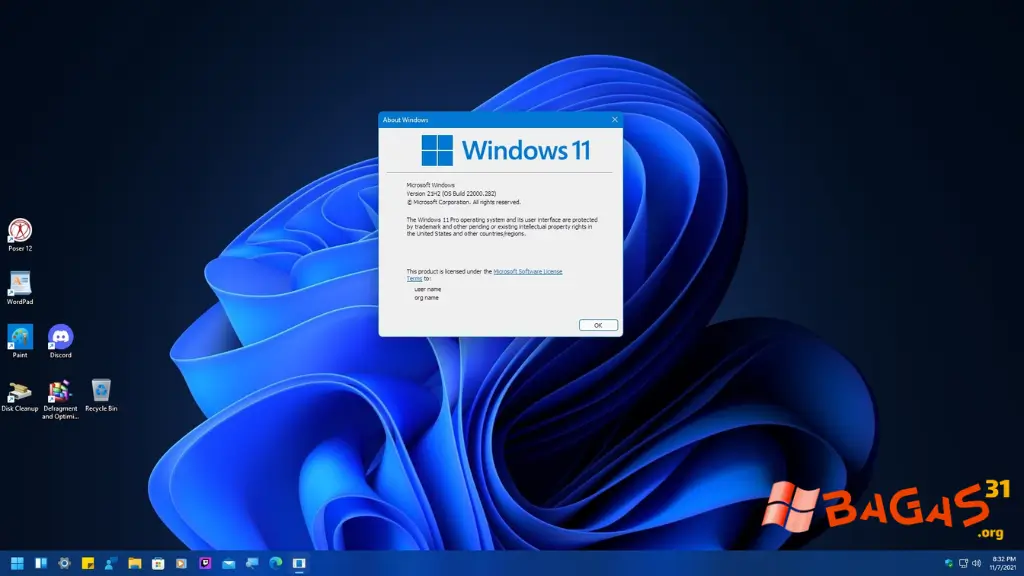Click the 'org name' text in dialog
The width and height of the screenshot is (1024, 576).
point(426,298)
